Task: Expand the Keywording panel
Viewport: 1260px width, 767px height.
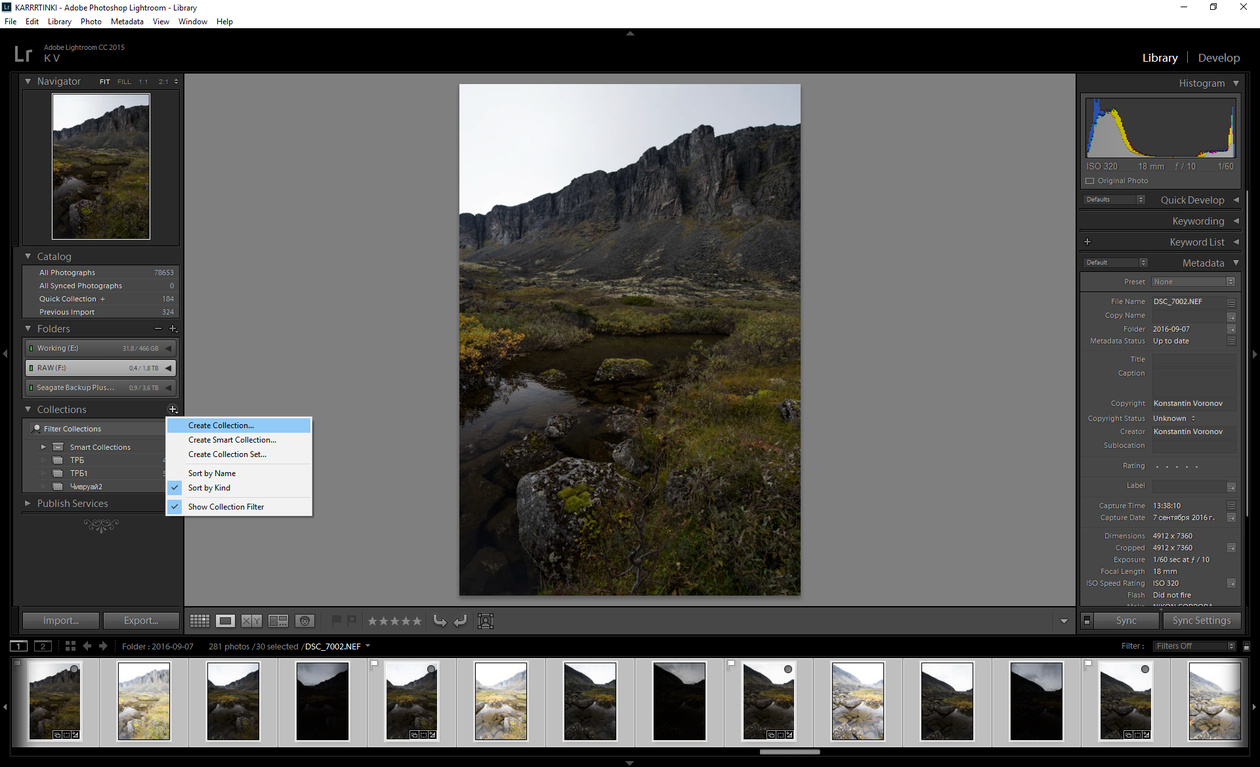Action: [x=1236, y=221]
